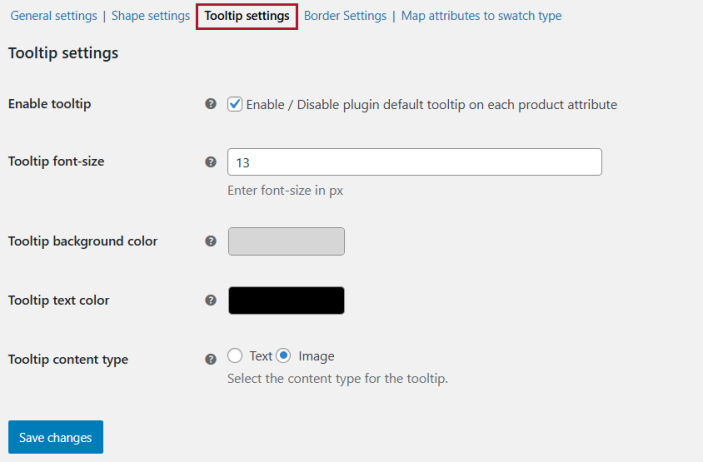
Task: Switch to Shape settings tab
Action: coord(150,16)
